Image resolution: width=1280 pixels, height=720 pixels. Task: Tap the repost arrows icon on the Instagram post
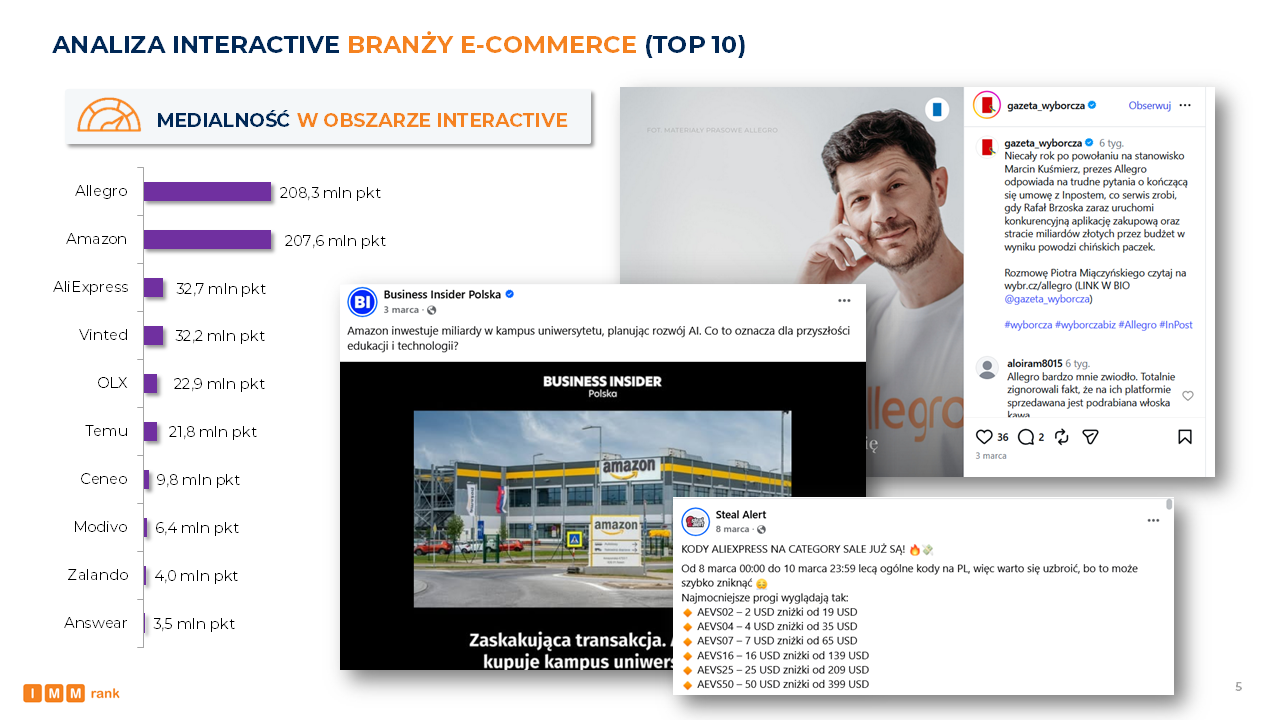(x=1062, y=437)
